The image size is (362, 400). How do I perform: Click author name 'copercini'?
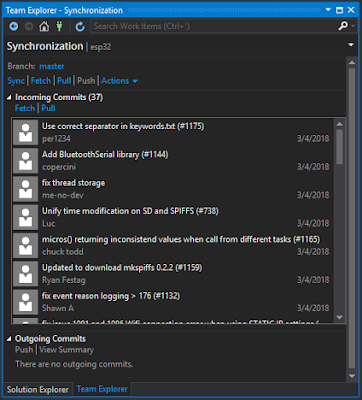tap(59, 167)
